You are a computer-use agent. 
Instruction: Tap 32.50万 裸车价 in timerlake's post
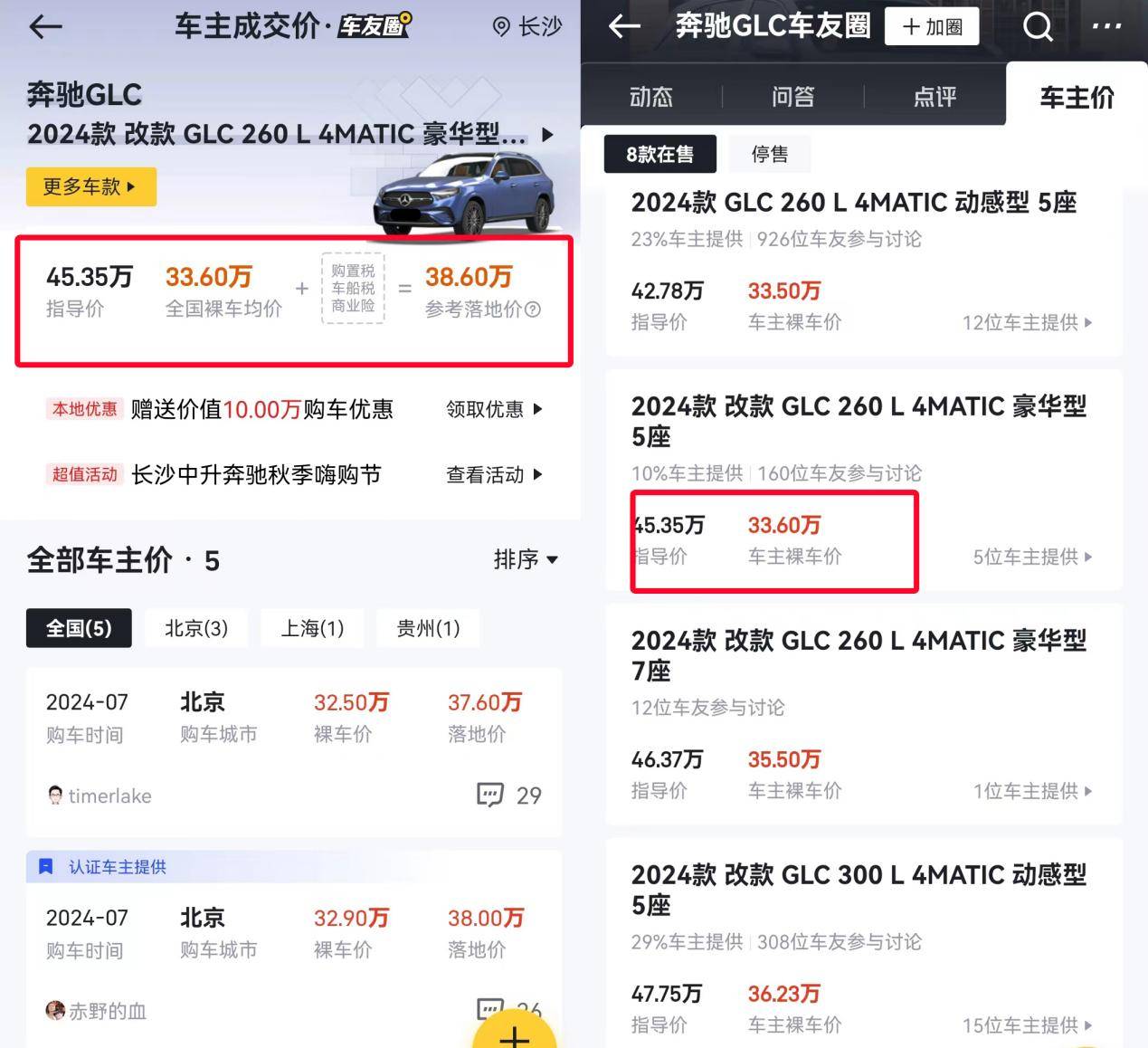351,702
